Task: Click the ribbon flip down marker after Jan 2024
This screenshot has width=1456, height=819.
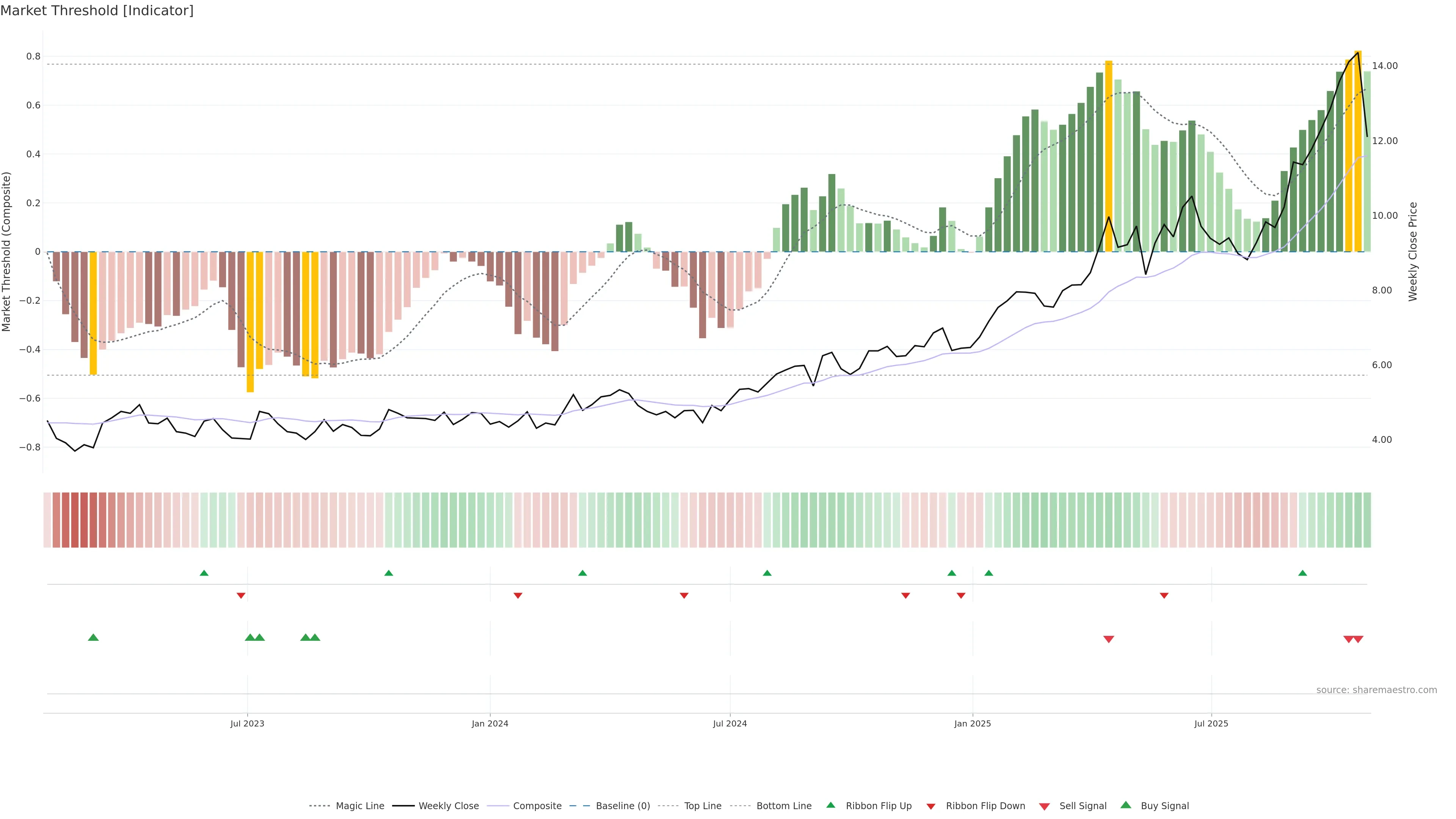Action: 518,596
